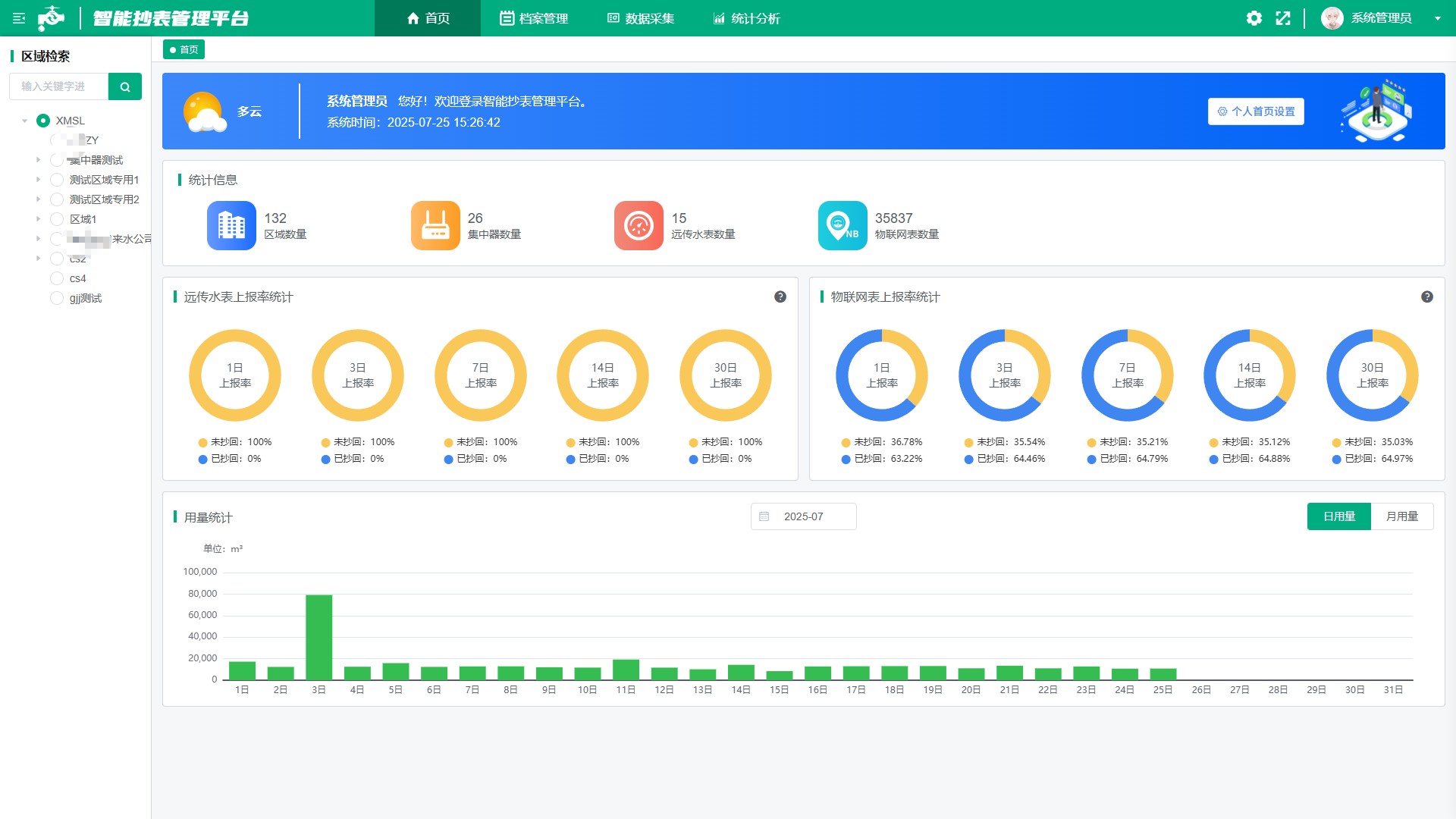Click the 个人首页设置 button
The height and width of the screenshot is (819, 1456).
[x=1256, y=111]
